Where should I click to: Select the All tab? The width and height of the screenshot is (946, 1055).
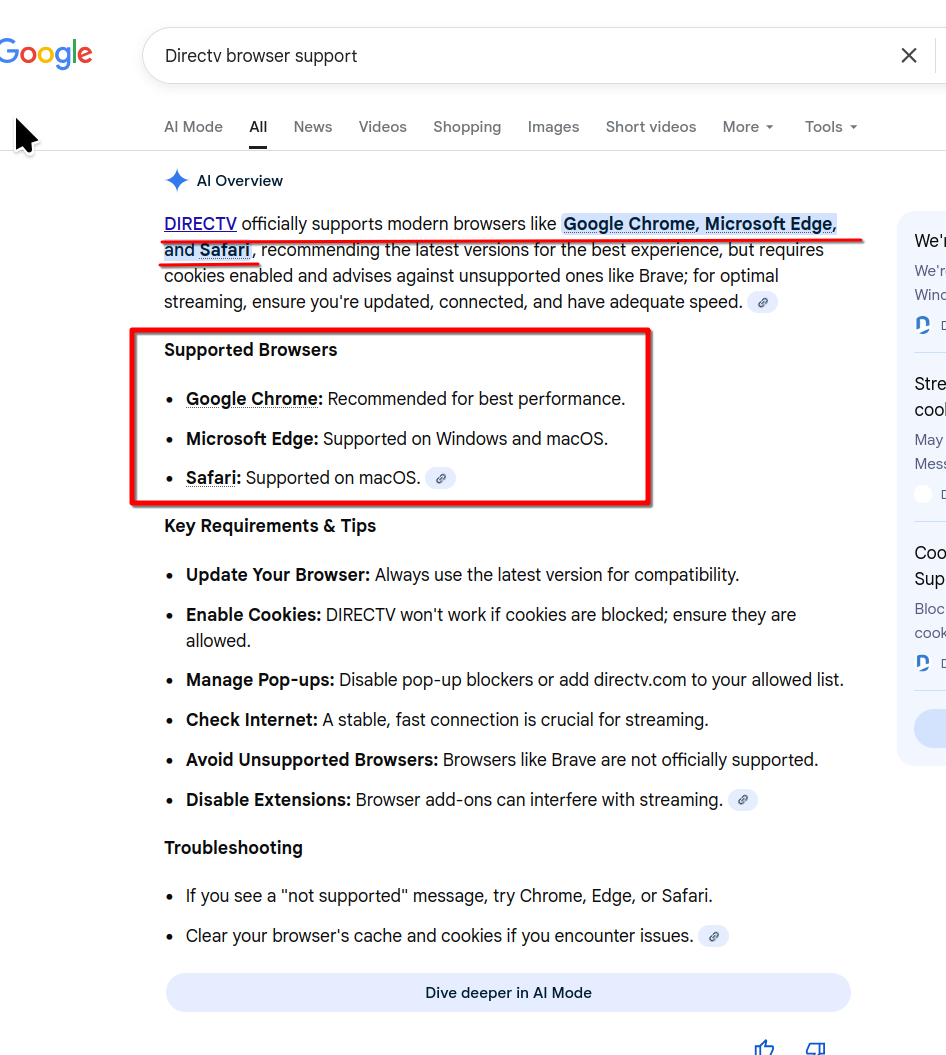click(258, 127)
